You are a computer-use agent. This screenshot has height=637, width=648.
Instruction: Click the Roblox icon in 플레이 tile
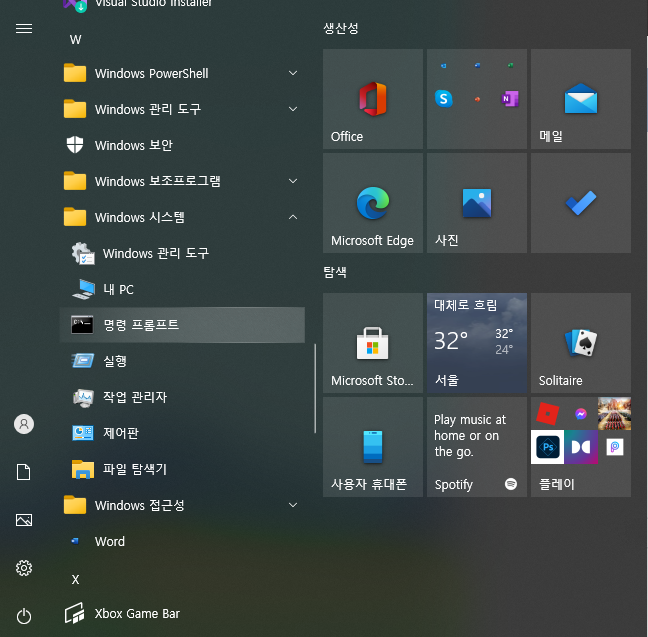click(548, 413)
